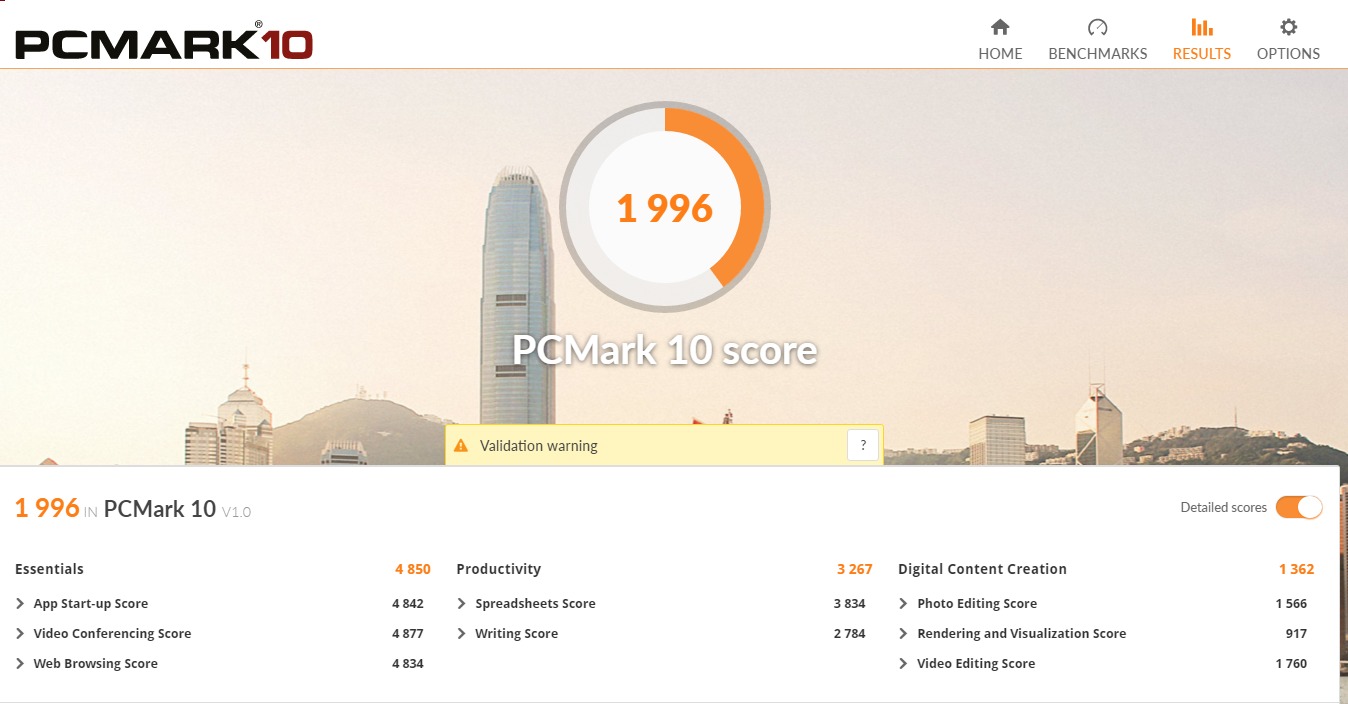Click the Benchmarks gauge icon
1348x704 pixels.
coord(1097,27)
